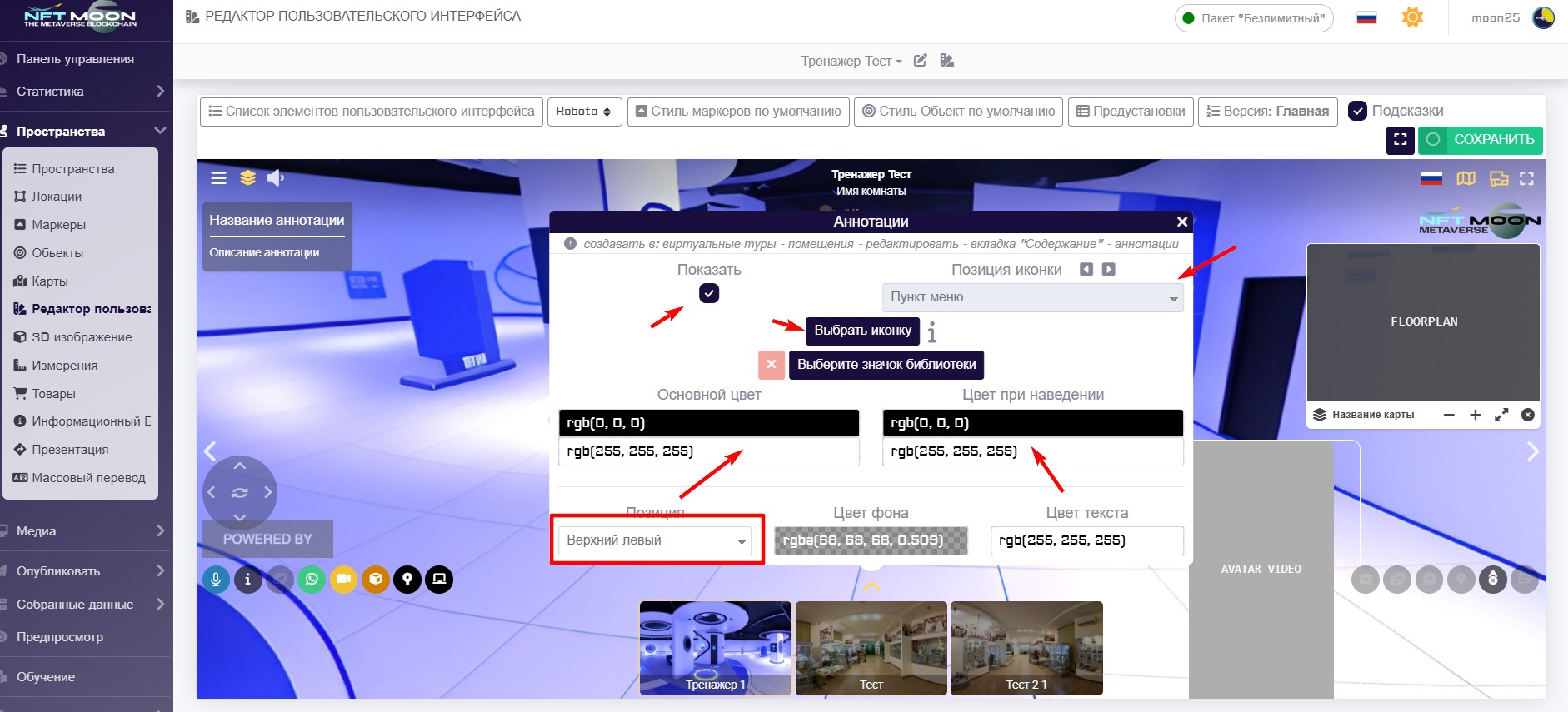Open Стиль маркеров по умолчанию
Image resolution: width=1568 pixels, height=712 pixels.
738,112
